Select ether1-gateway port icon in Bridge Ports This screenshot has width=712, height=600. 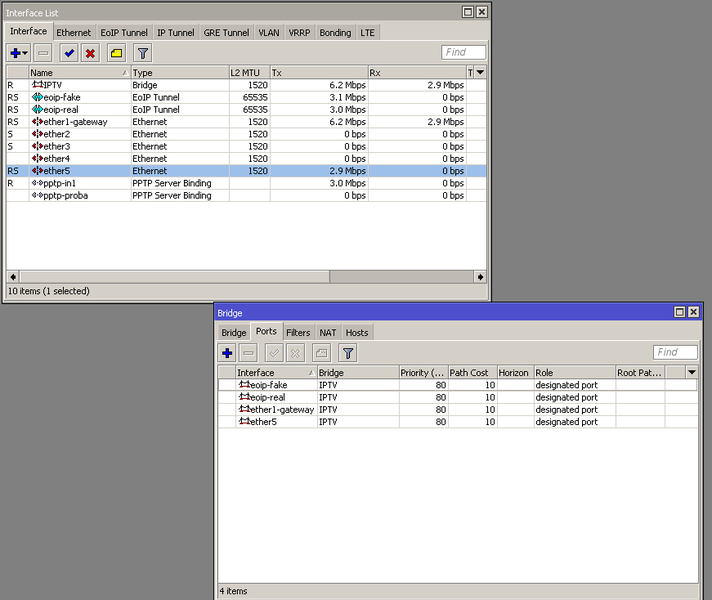pos(245,409)
